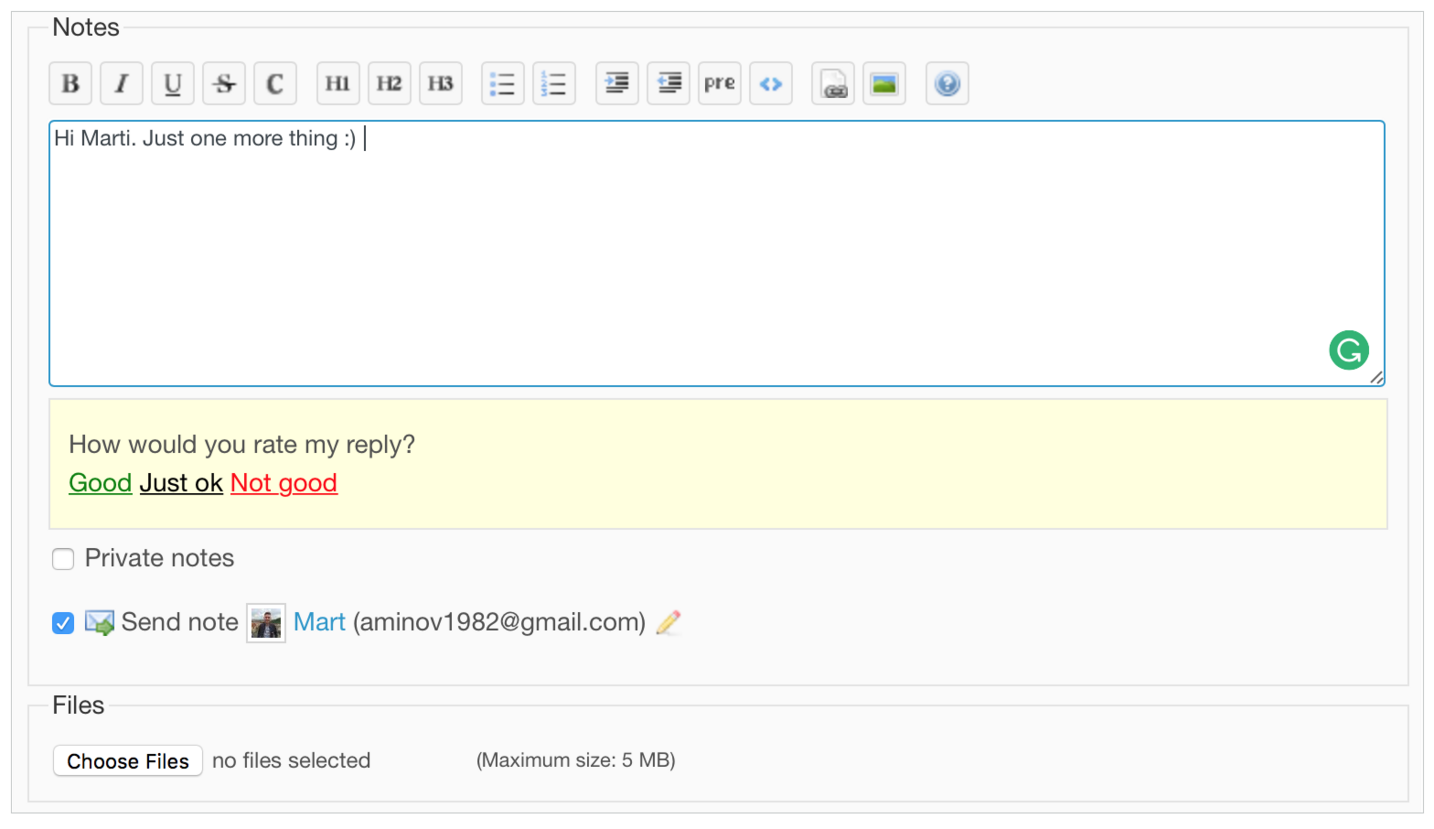Enable the Private notes checkbox

63,560
